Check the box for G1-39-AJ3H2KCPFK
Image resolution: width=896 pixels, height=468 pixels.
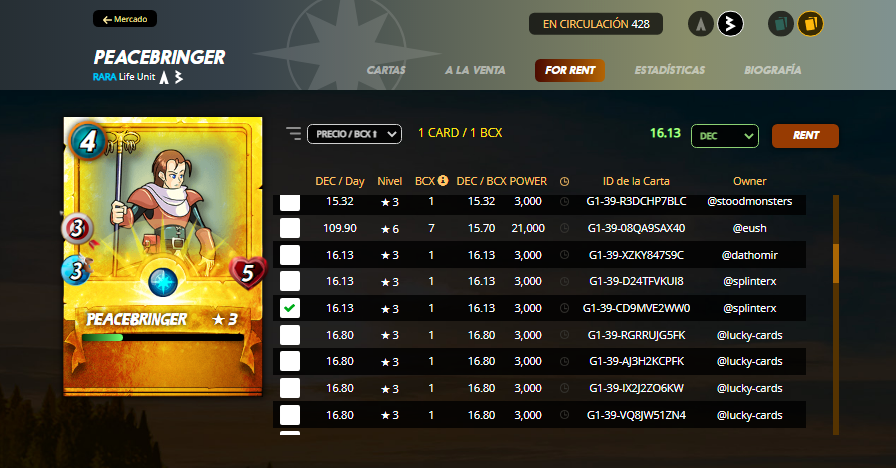pos(290,361)
